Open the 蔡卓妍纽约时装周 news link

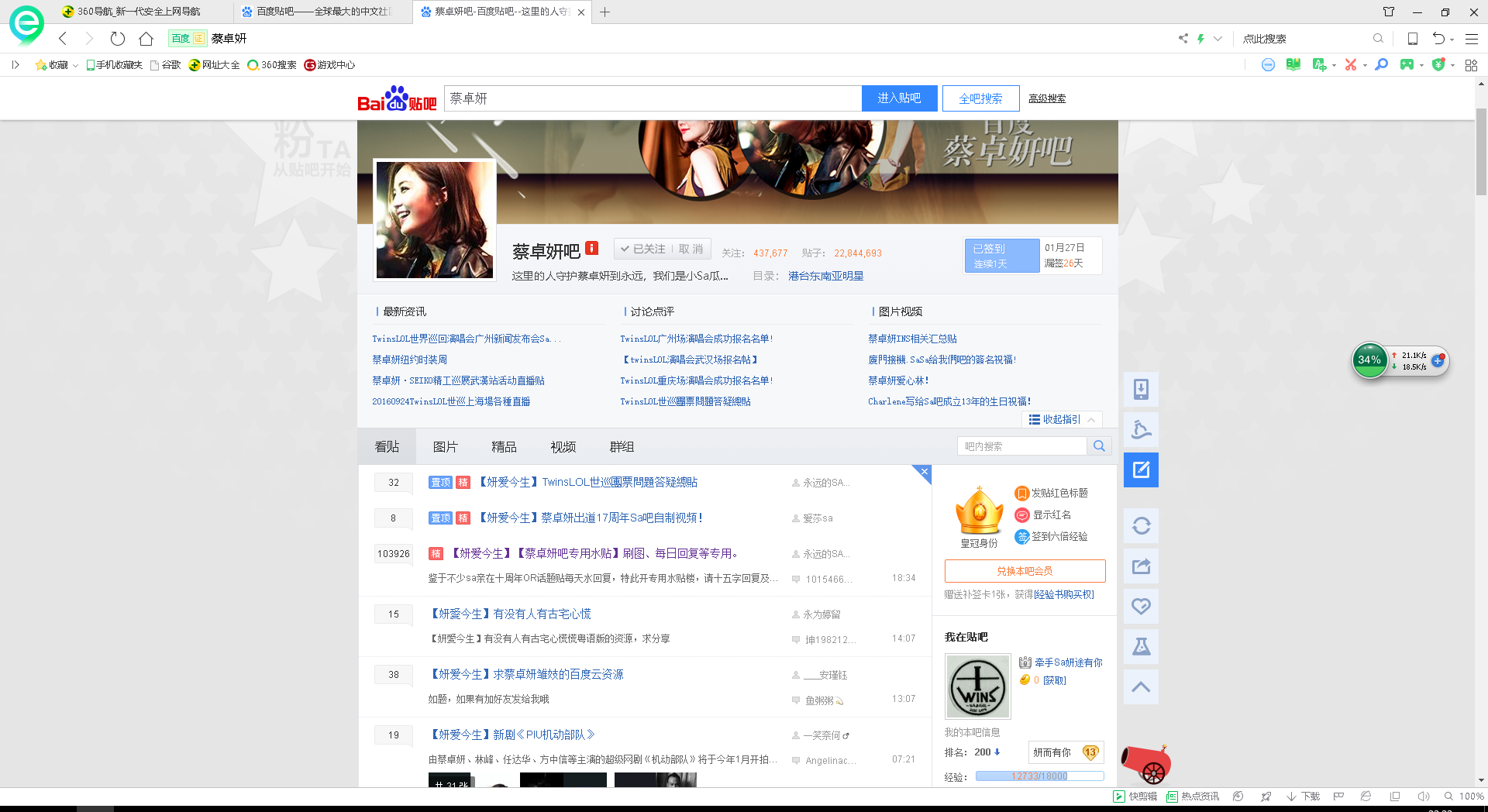click(410, 360)
